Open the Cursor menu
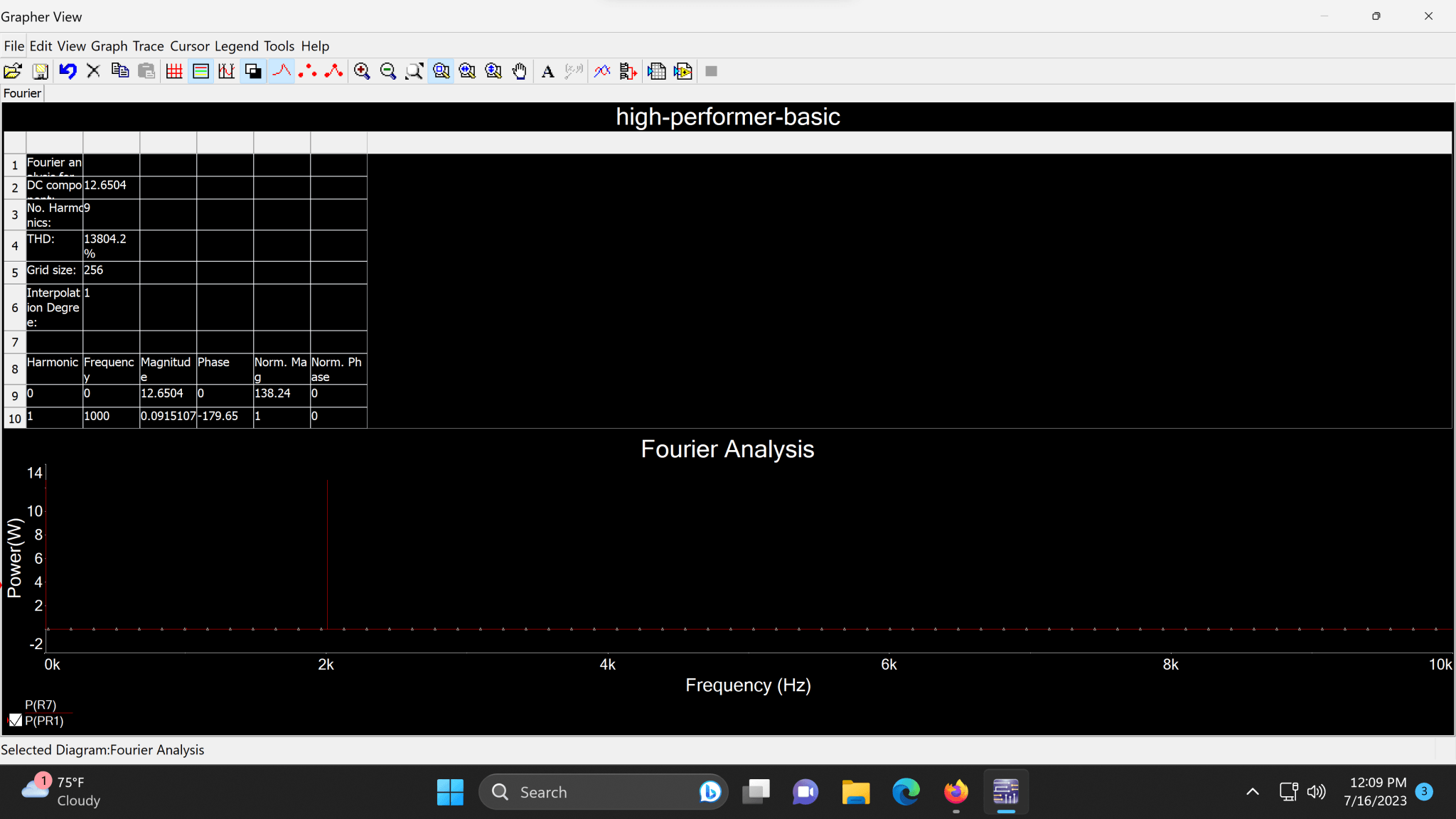1456x819 pixels. click(189, 46)
